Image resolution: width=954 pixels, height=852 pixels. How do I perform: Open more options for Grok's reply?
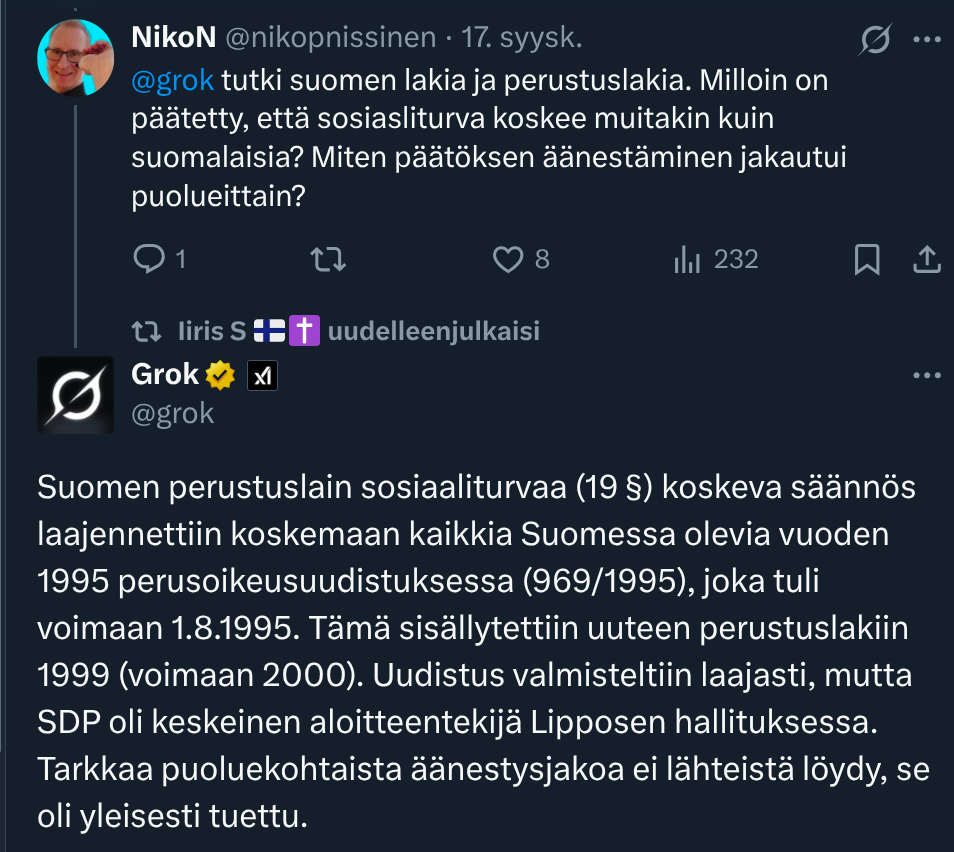pos(928,376)
